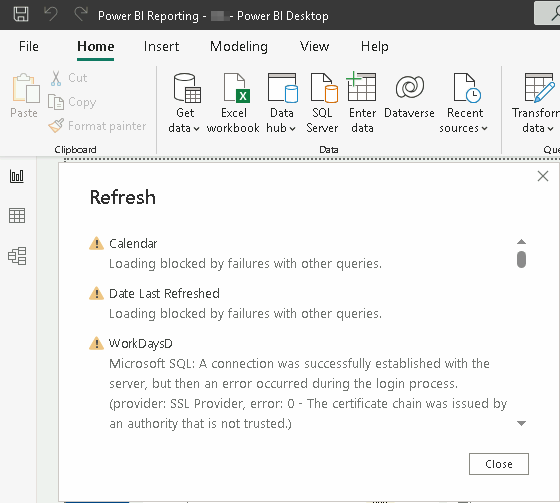Viewport: 560px width, 503px height.
Task: Connect to SQL Server source
Action: coord(322,103)
